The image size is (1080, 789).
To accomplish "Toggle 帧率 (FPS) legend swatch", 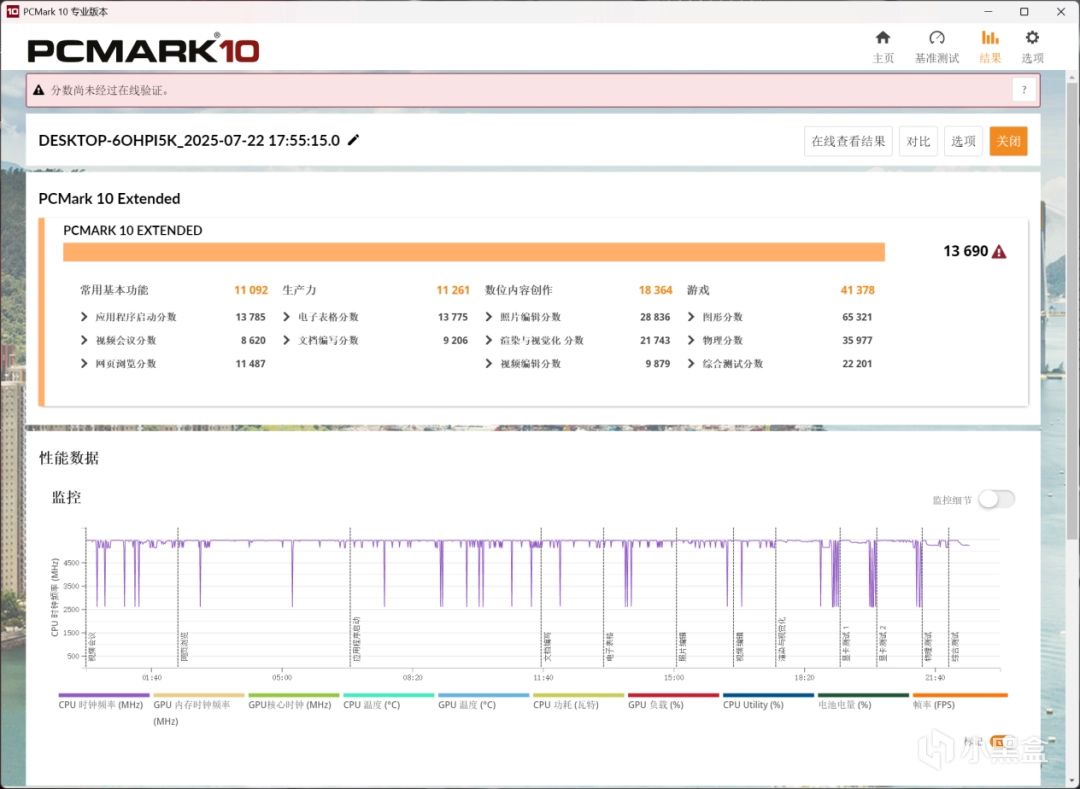I will [x=960, y=695].
